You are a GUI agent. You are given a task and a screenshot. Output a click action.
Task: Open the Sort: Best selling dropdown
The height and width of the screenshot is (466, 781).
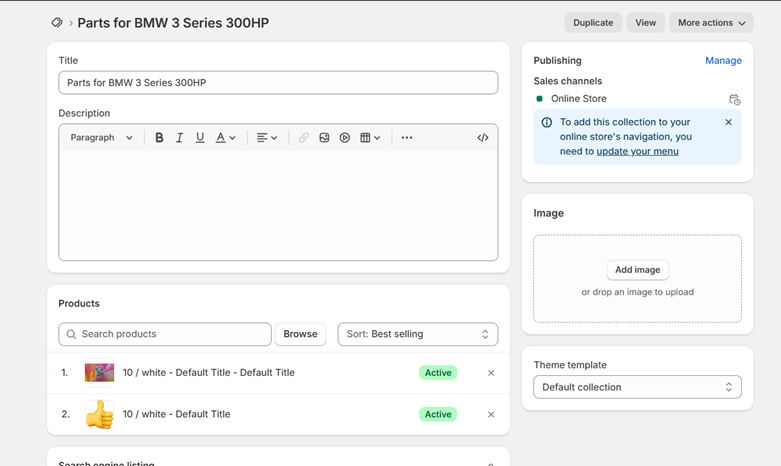[417, 334]
